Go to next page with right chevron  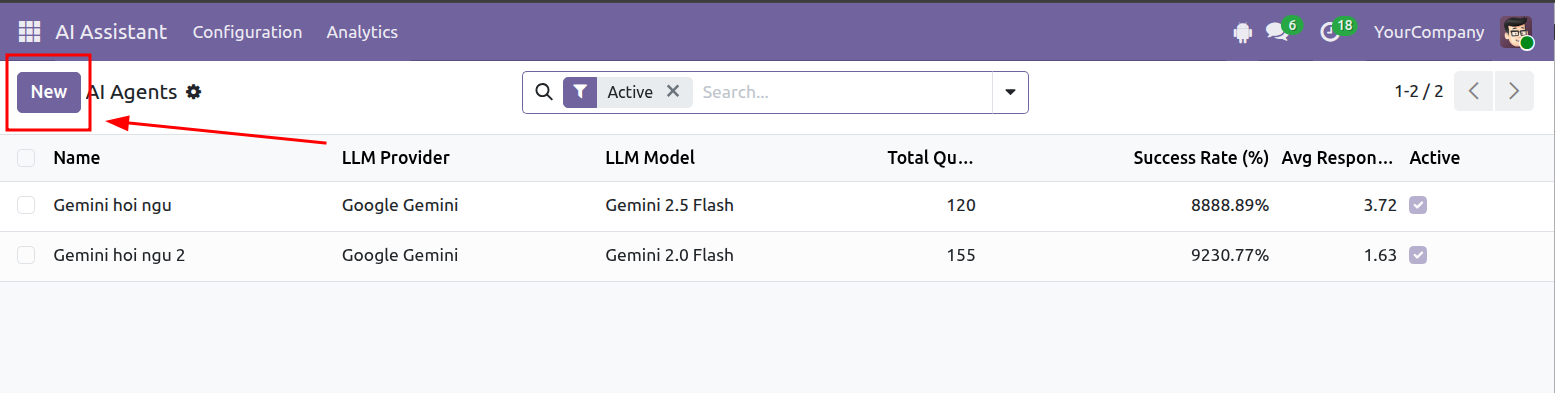tap(1514, 91)
